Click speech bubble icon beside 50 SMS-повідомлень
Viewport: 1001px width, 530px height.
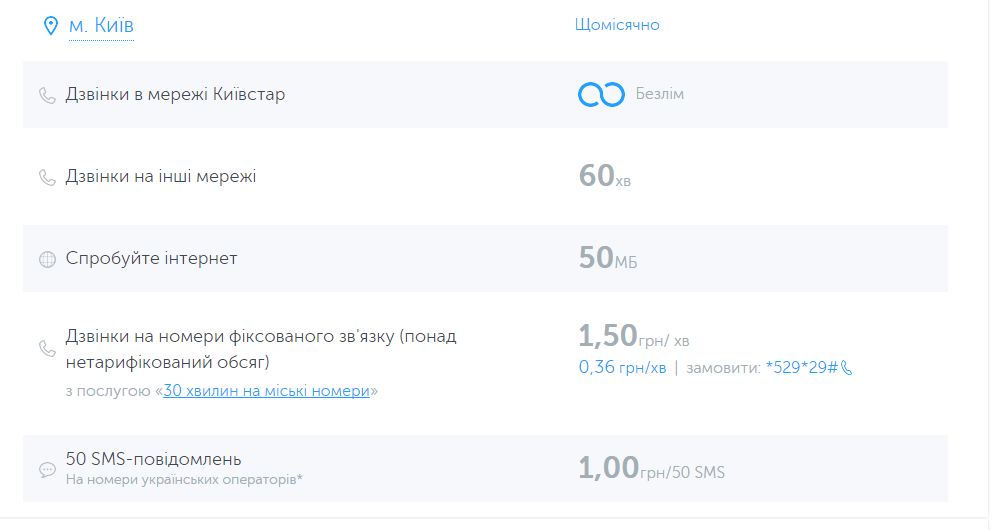47,470
